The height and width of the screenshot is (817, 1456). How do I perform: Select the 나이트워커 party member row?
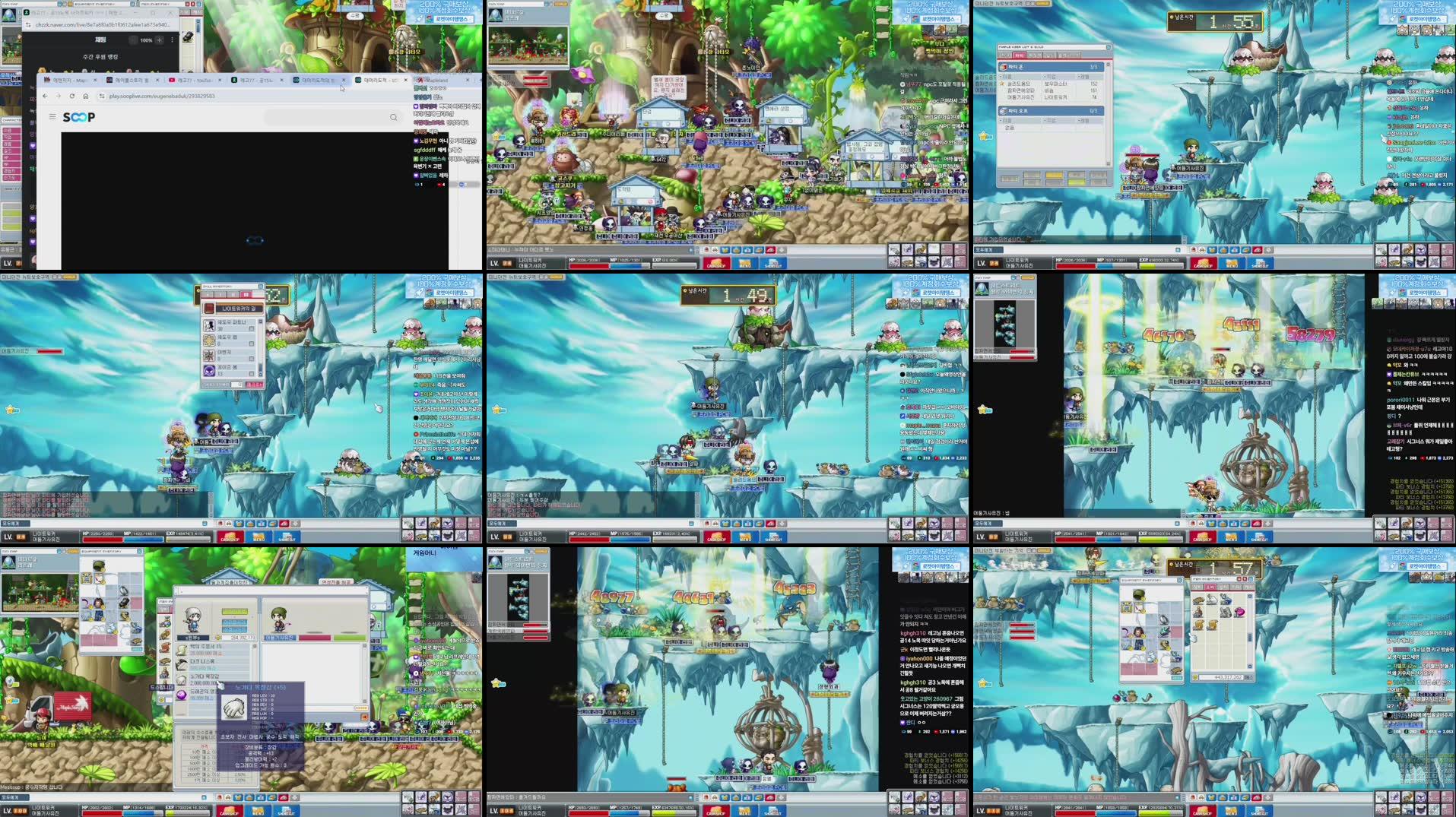pos(1053,97)
